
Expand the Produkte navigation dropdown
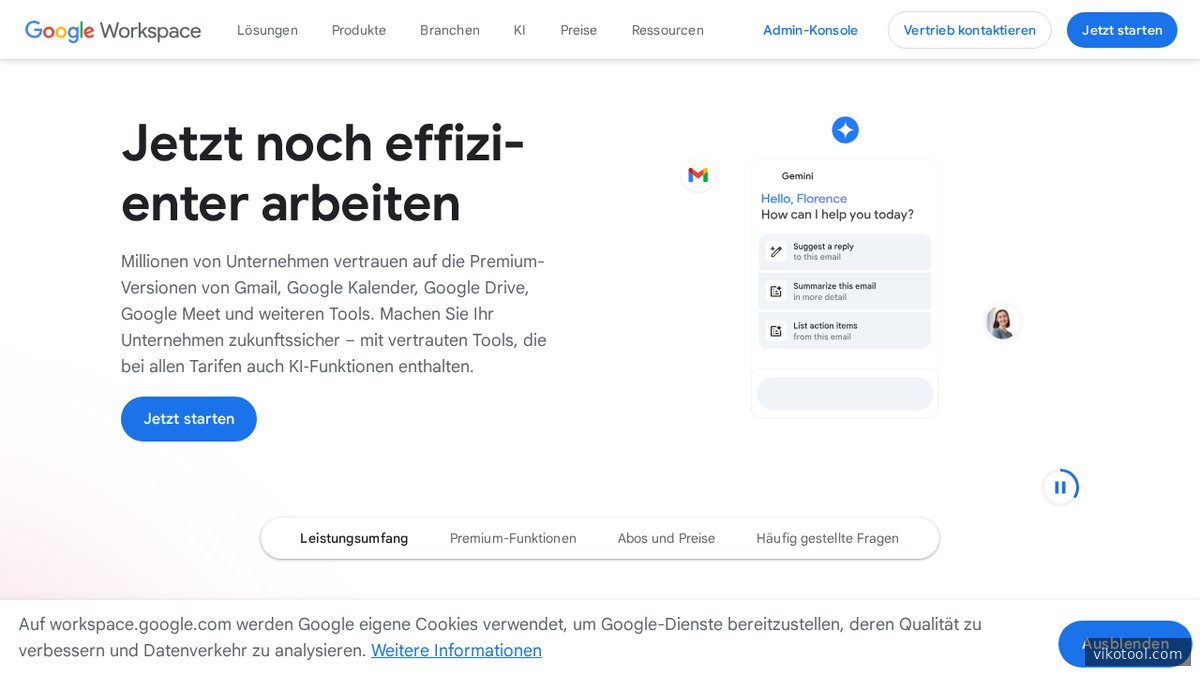[x=358, y=30]
